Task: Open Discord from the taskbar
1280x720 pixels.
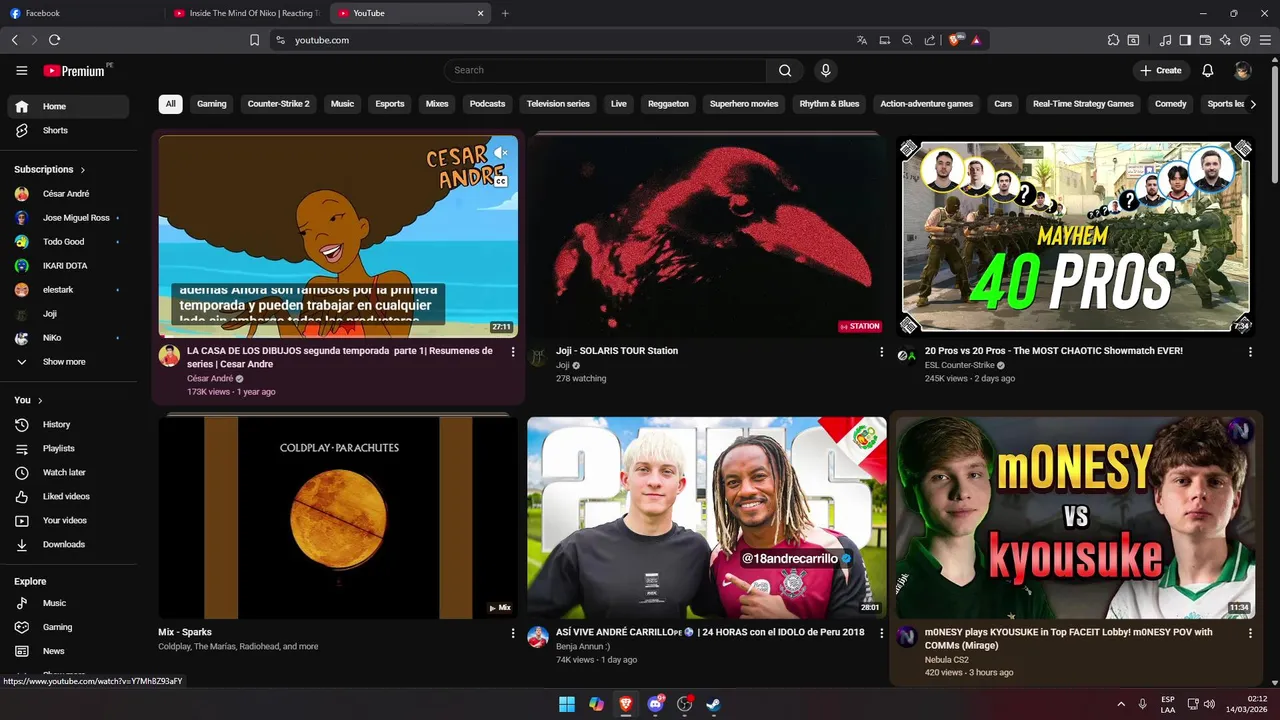Action: tap(656, 704)
